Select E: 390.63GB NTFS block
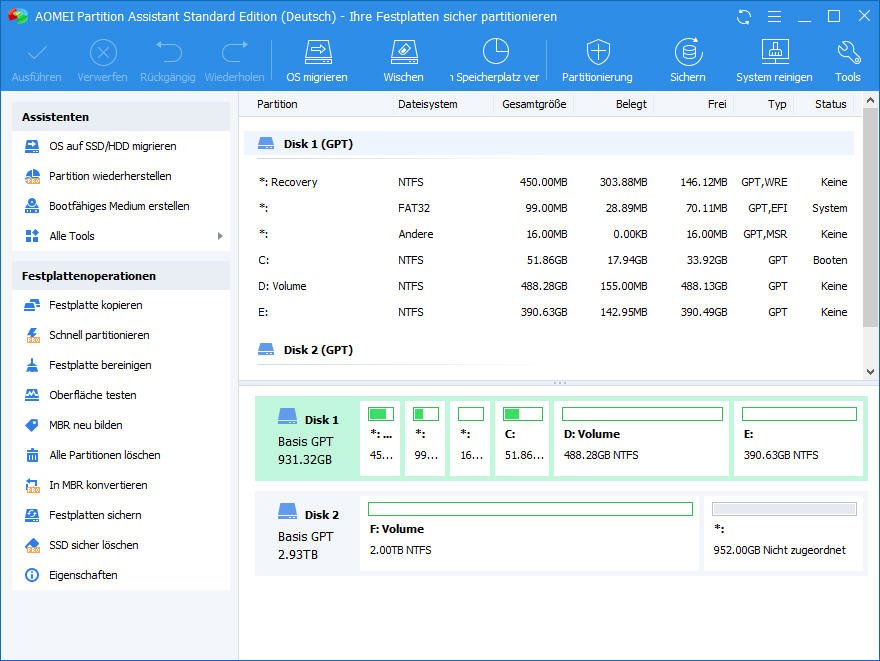Viewport: 880px width, 661px height. (799, 438)
